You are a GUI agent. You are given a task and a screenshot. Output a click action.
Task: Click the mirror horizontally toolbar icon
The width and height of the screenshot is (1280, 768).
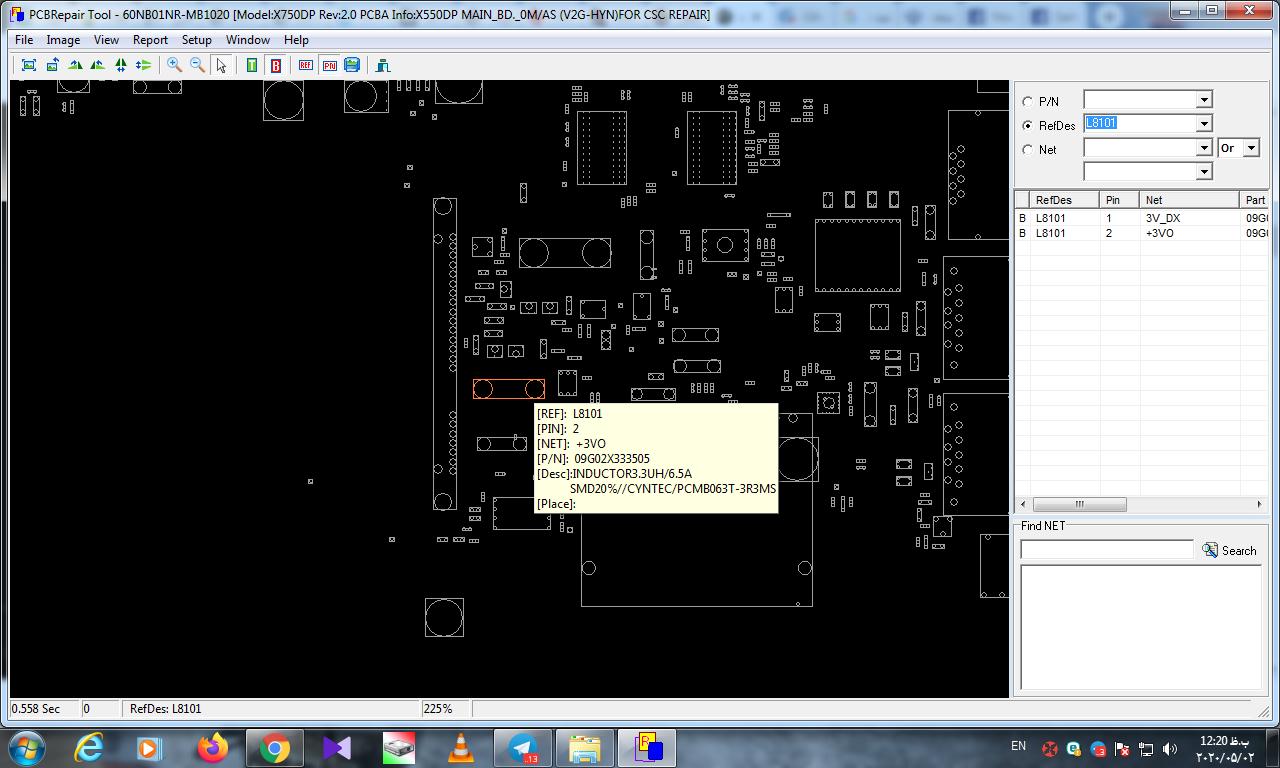[121, 65]
